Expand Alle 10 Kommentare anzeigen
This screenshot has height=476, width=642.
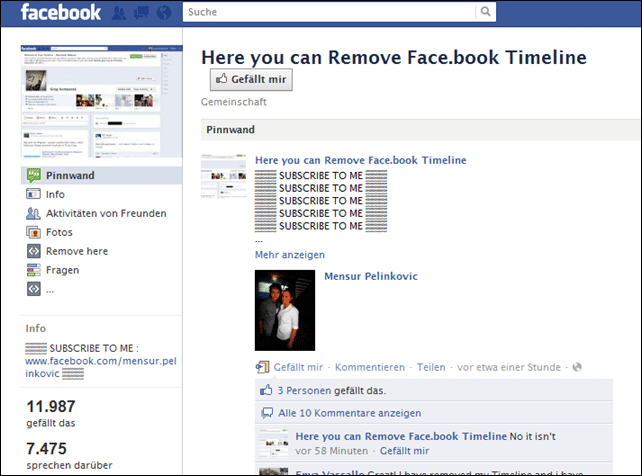click(x=350, y=413)
